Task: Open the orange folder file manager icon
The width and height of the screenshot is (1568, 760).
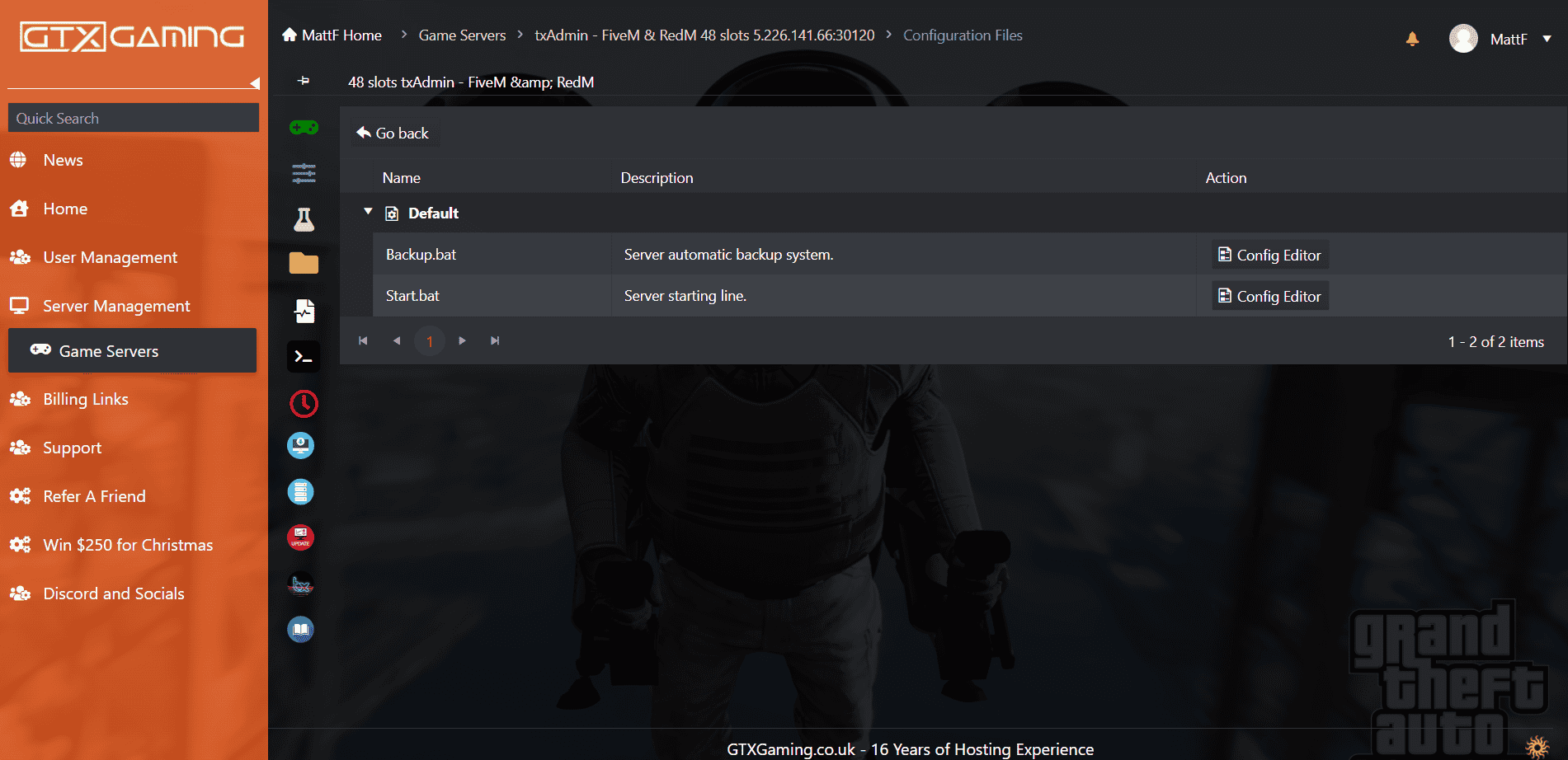Action: tap(304, 264)
